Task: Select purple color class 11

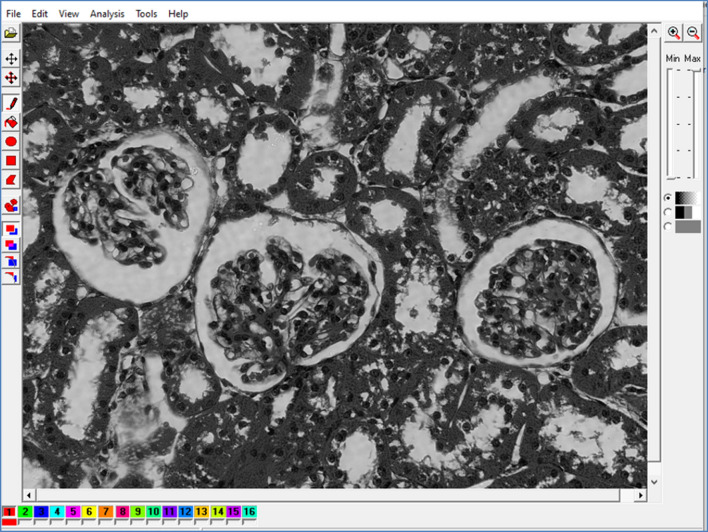Action: tap(169, 512)
